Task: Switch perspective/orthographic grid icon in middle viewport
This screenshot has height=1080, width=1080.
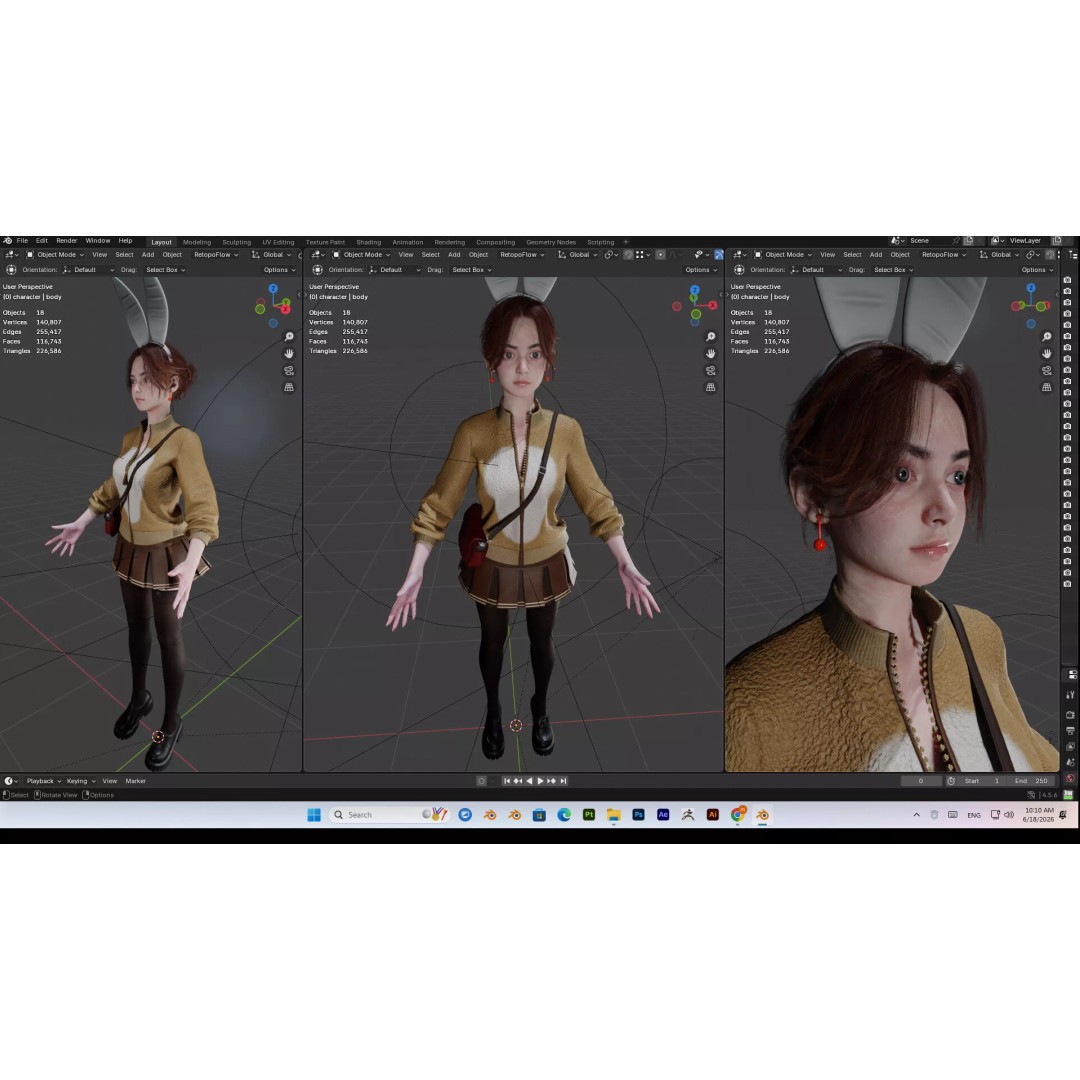Action: coord(711,387)
